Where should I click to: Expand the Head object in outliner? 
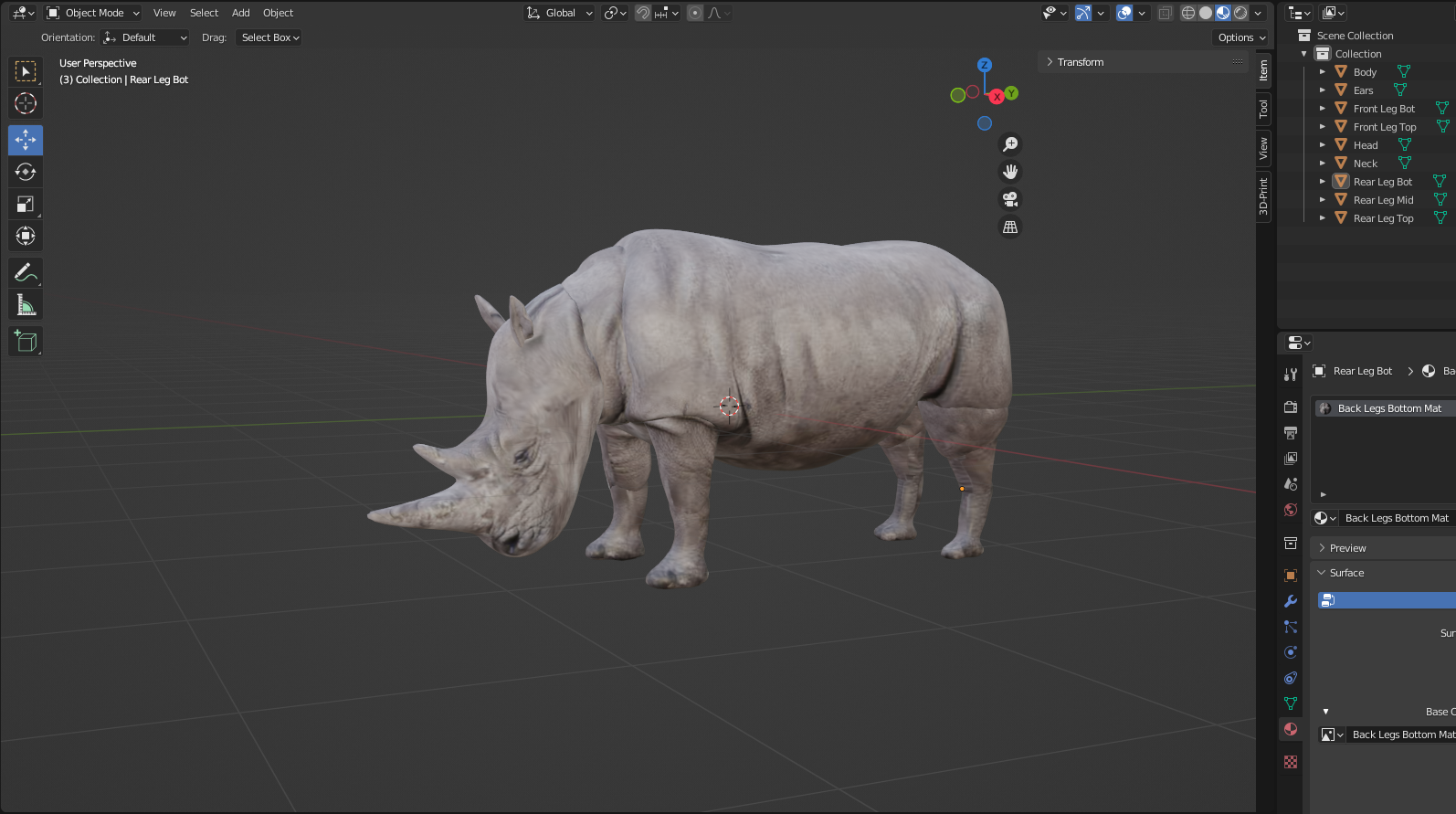[x=1322, y=145]
